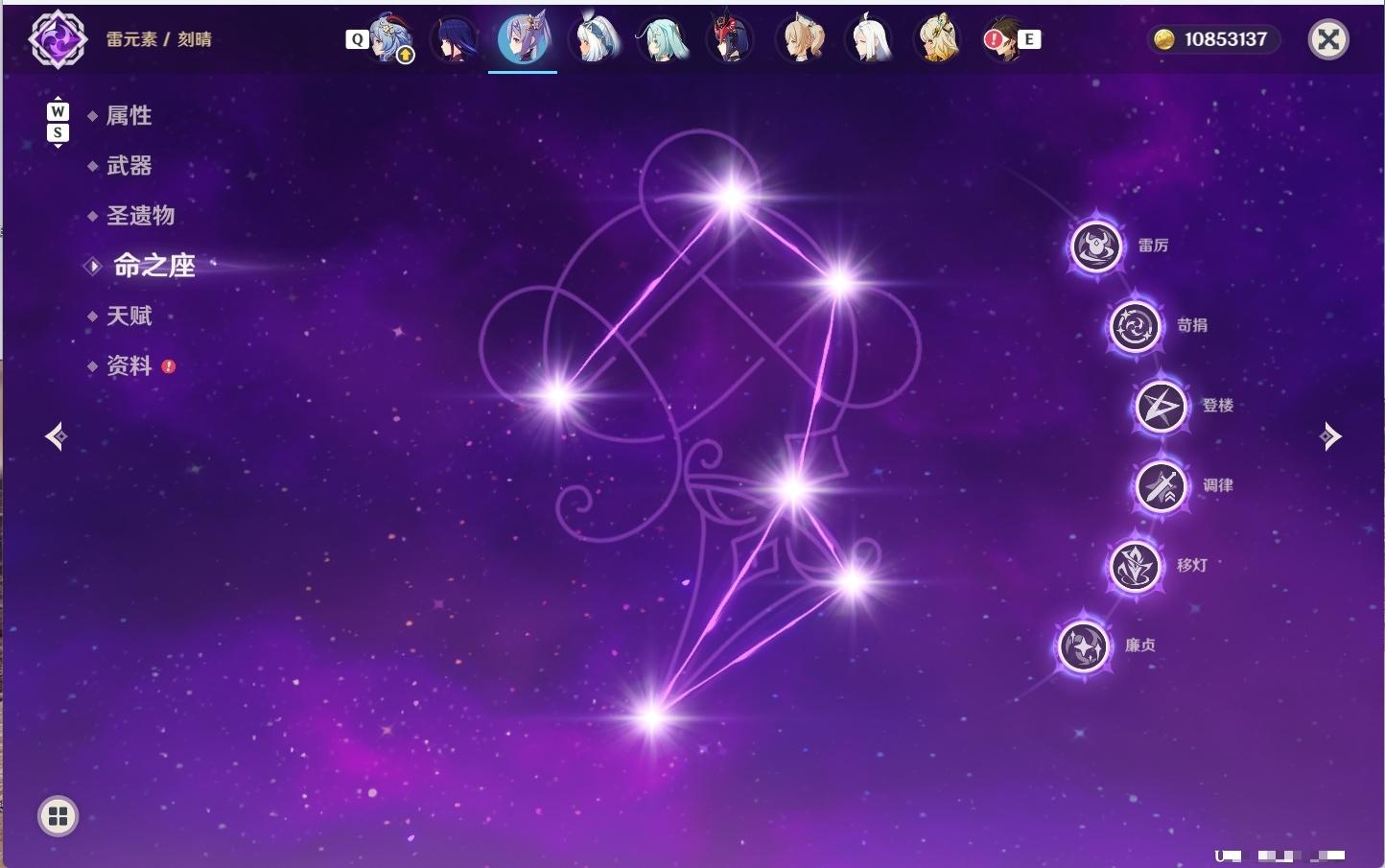Click the 雷元素 / 刻晴 title text

tap(159, 39)
